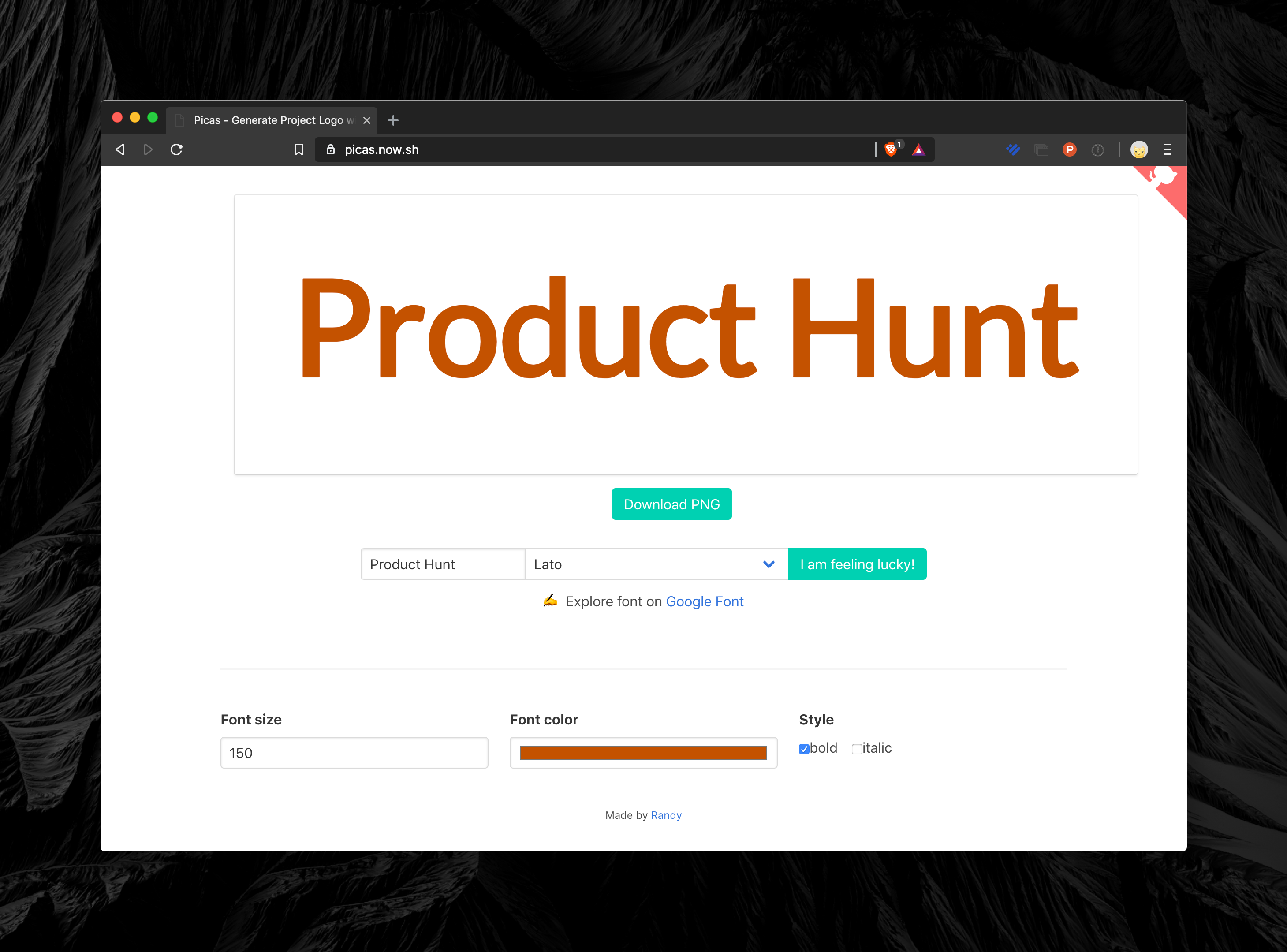Click the Download PNG button
The width and height of the screenshot is (1287, 952).
tap(672, 504)
